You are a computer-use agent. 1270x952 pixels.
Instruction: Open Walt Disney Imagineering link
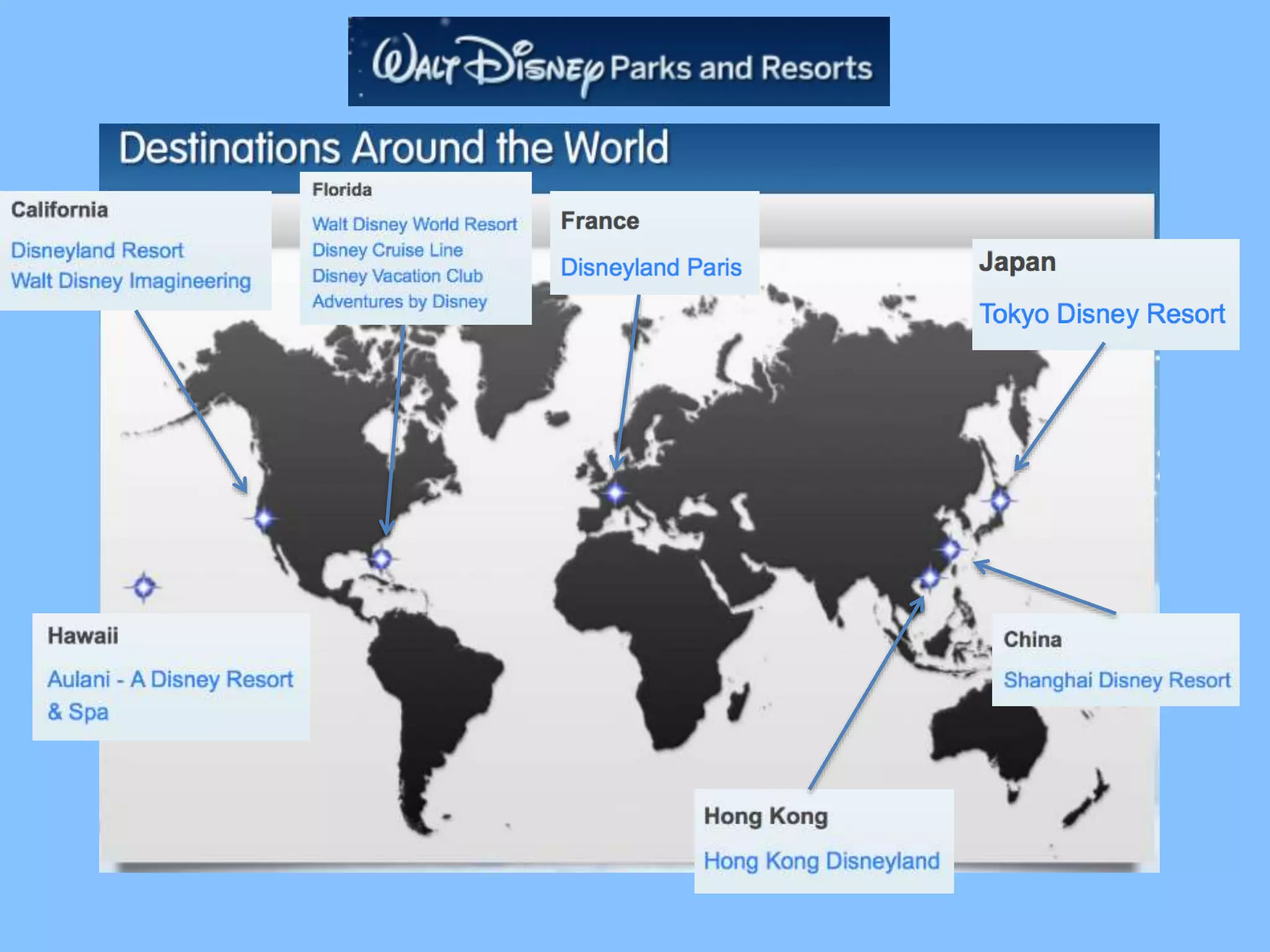coord(131,281)
